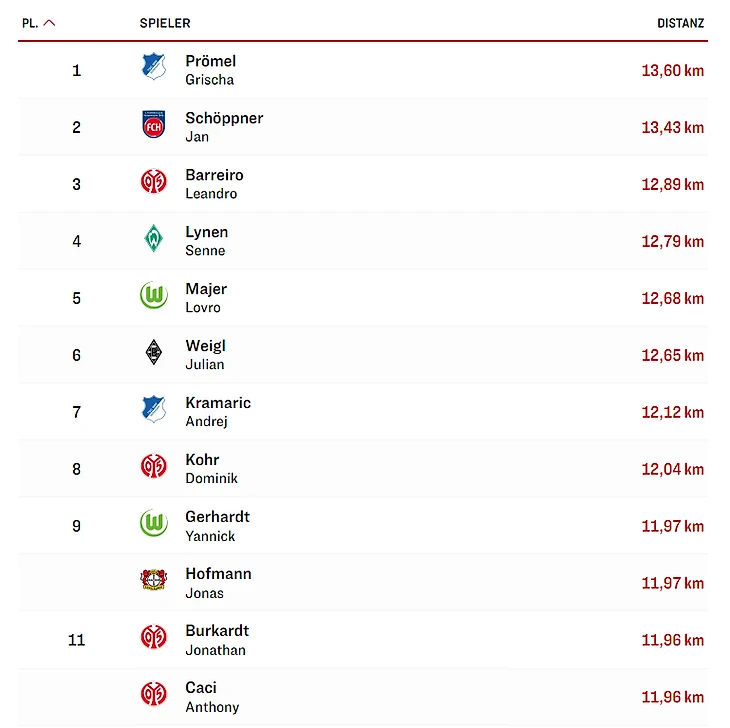Screen dimensions: 730x728
Task: Click the Heidenheim logo beside Schöppner
Action: point(153,125)
